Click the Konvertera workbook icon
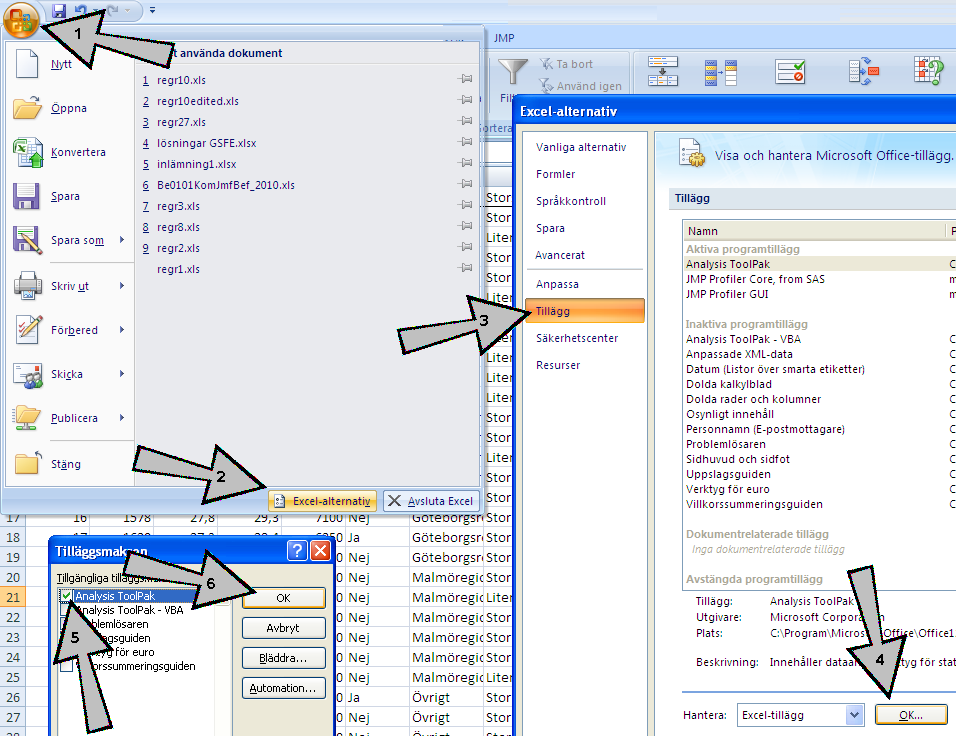Screen dimensions: 956x736 (27, 152)
